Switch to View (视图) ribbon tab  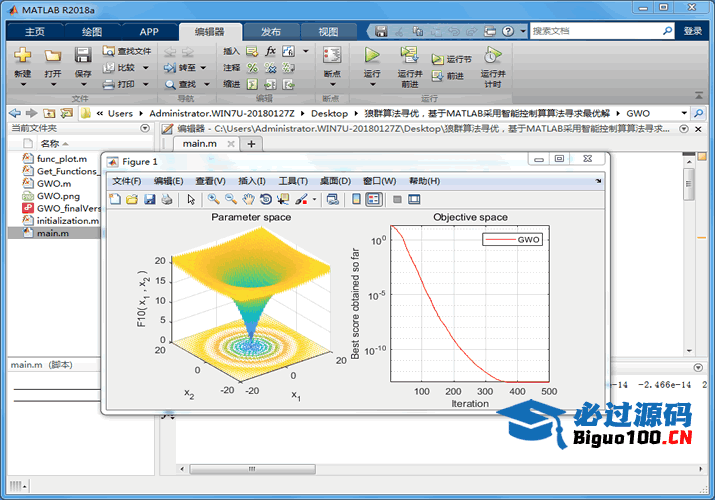tap(328, 31)
